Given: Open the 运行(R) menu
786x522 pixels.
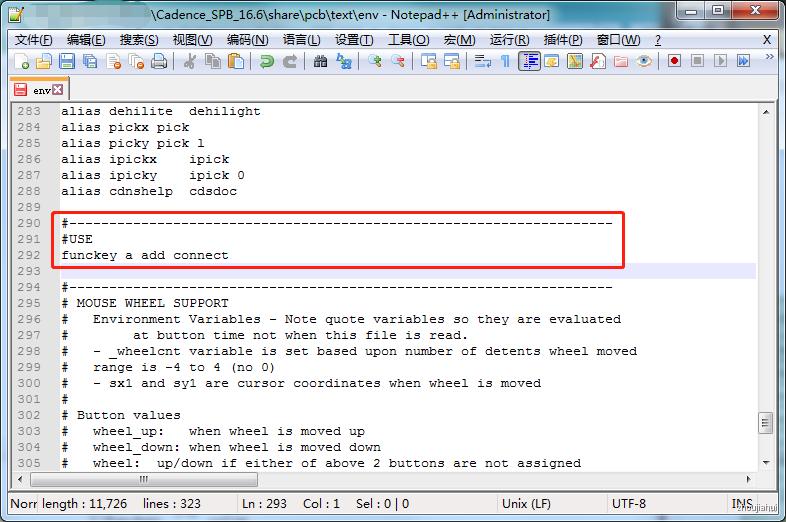Looking at the screenshot, I should pyautogui.click(x=509, y=40).
